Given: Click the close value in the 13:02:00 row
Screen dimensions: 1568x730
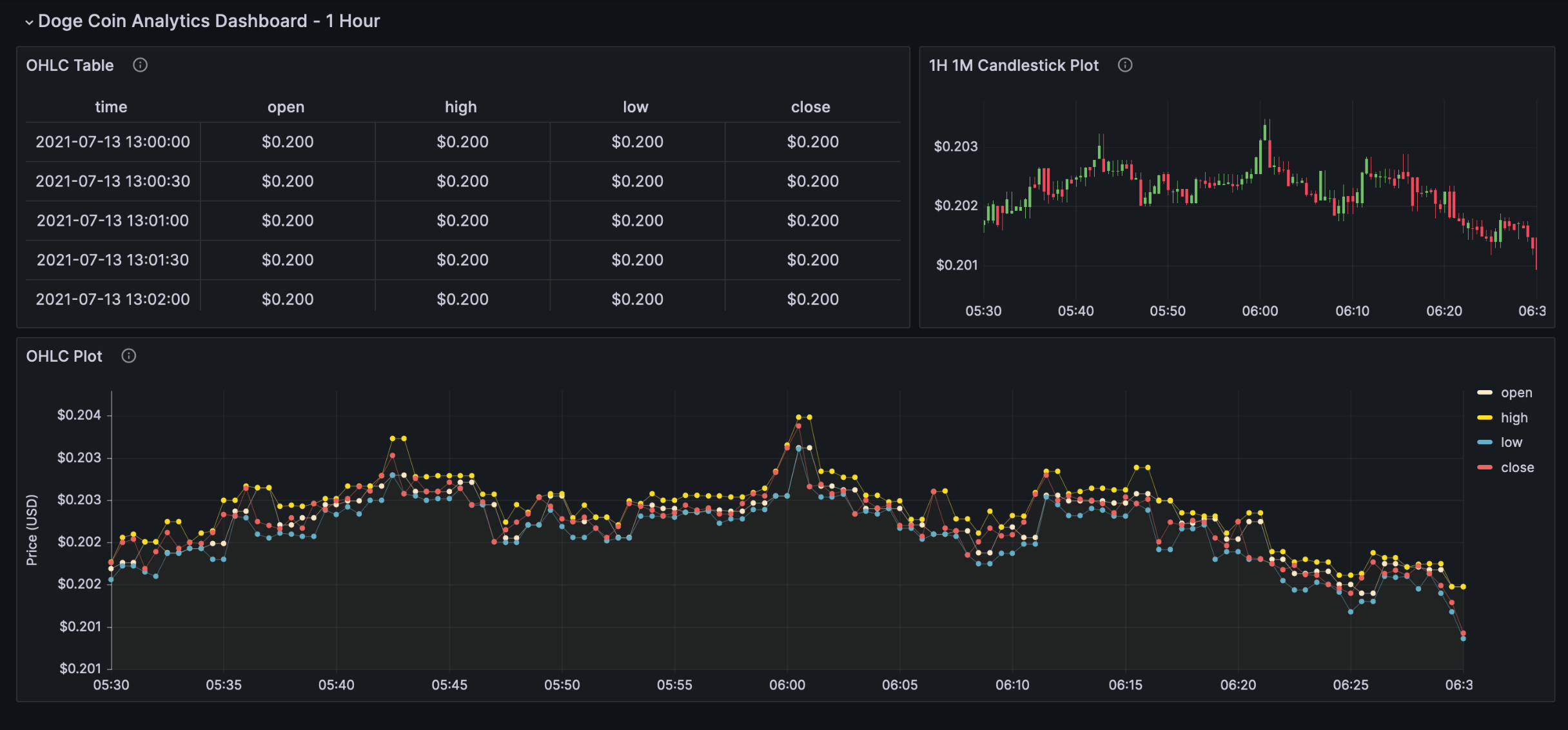Looking at the screenshot, I should coord(812,299).
